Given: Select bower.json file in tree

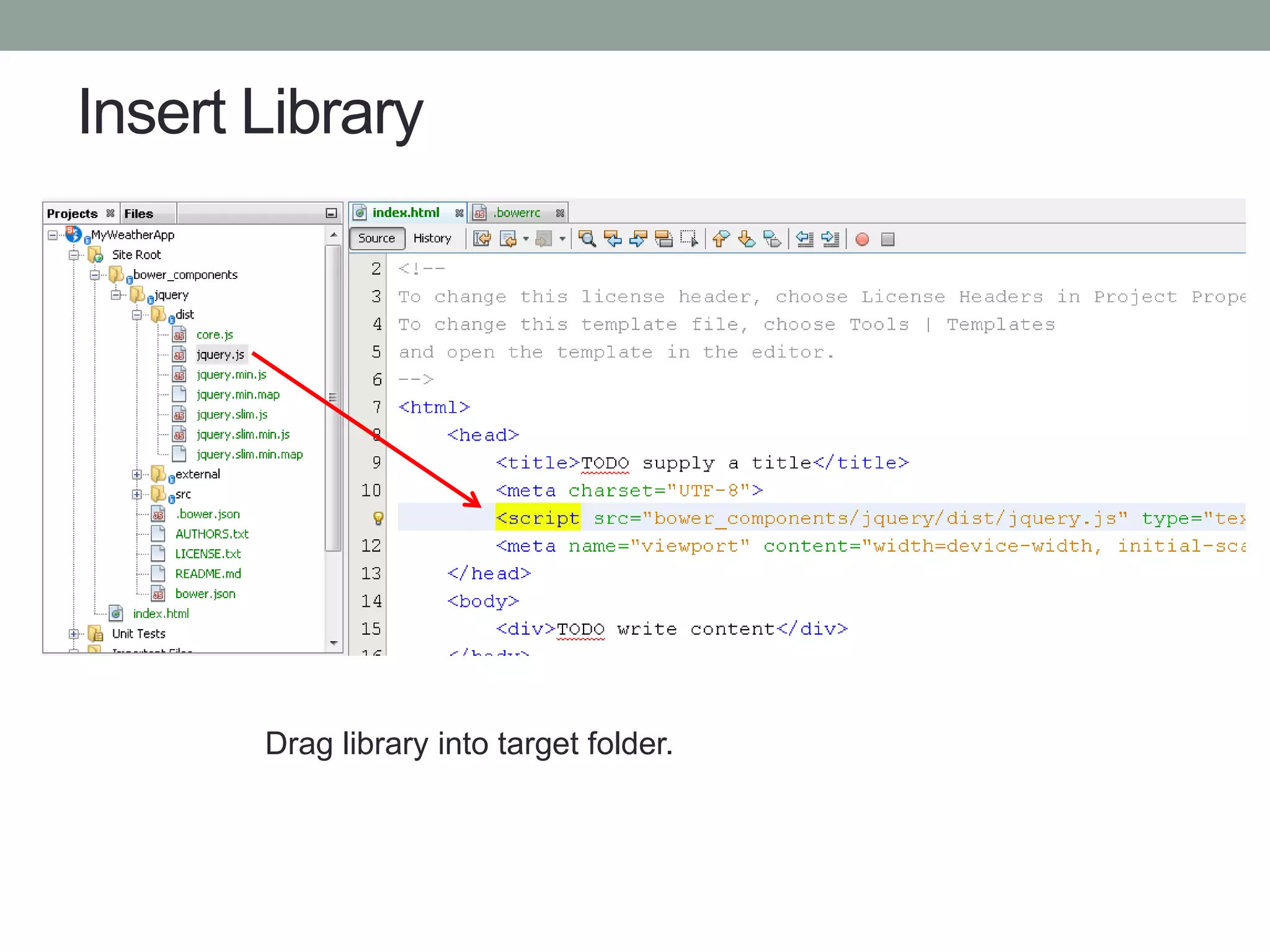Looking at the screenshot, I should [x=205, y=593].
